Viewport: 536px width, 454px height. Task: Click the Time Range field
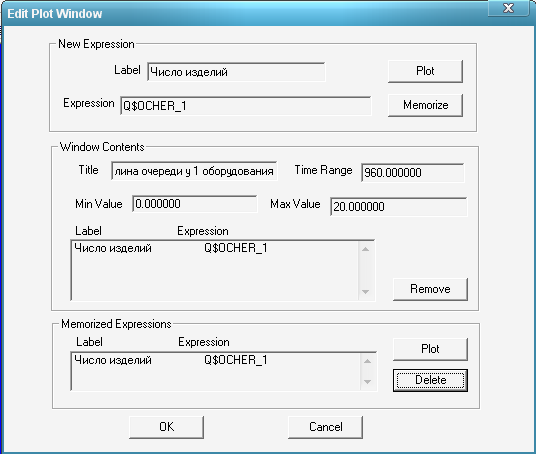pyautogui.click(x=413, y=172)
